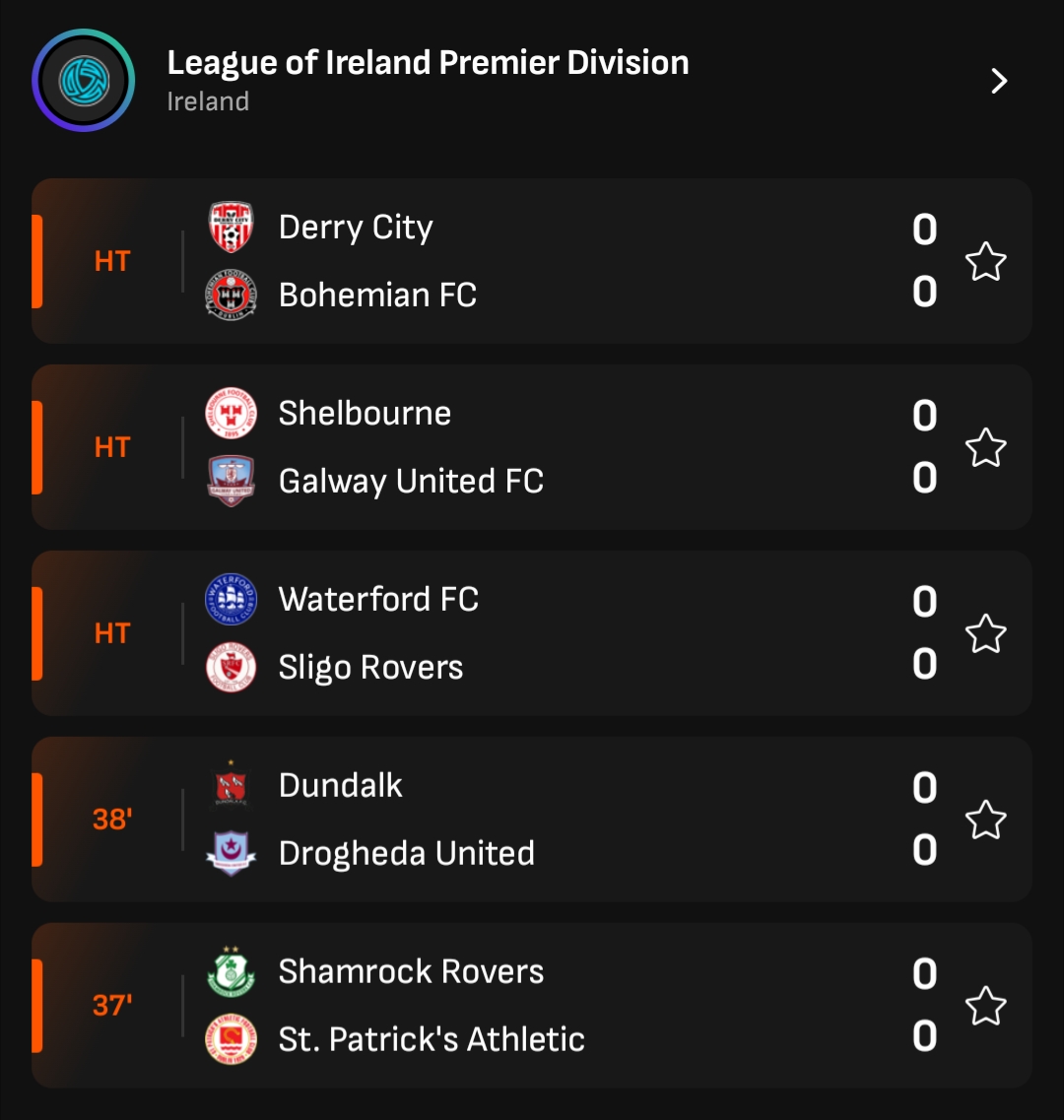
Task: Open the St. Patrick's Athletic team name
Action: (x=432, y=1039)
